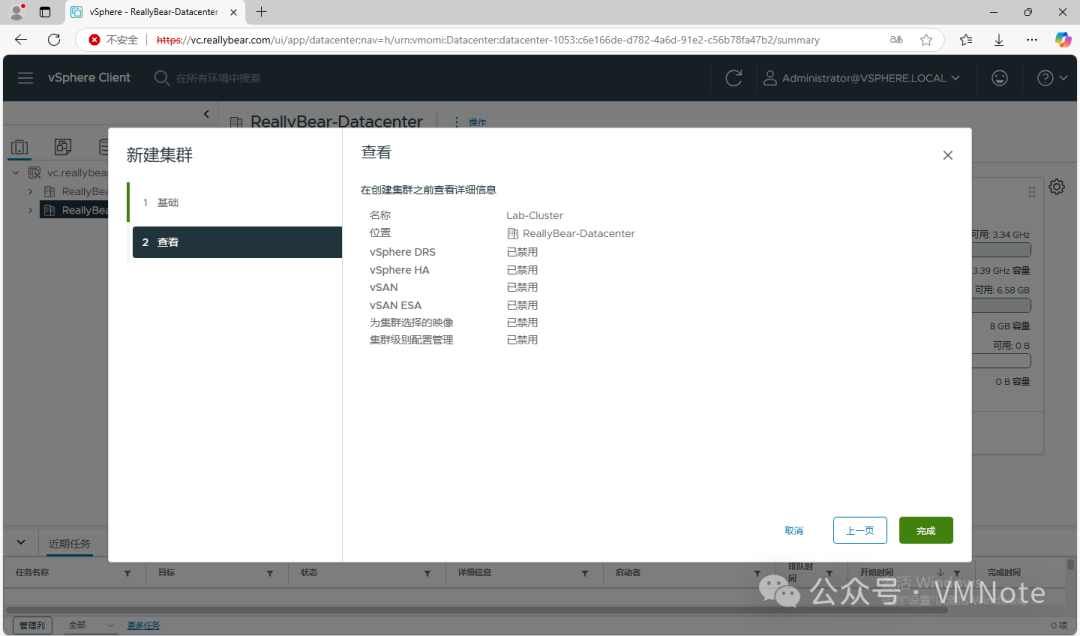
Task: Collapse the navigation sidebar with the chevron
Action: click(x=206, y=114)
